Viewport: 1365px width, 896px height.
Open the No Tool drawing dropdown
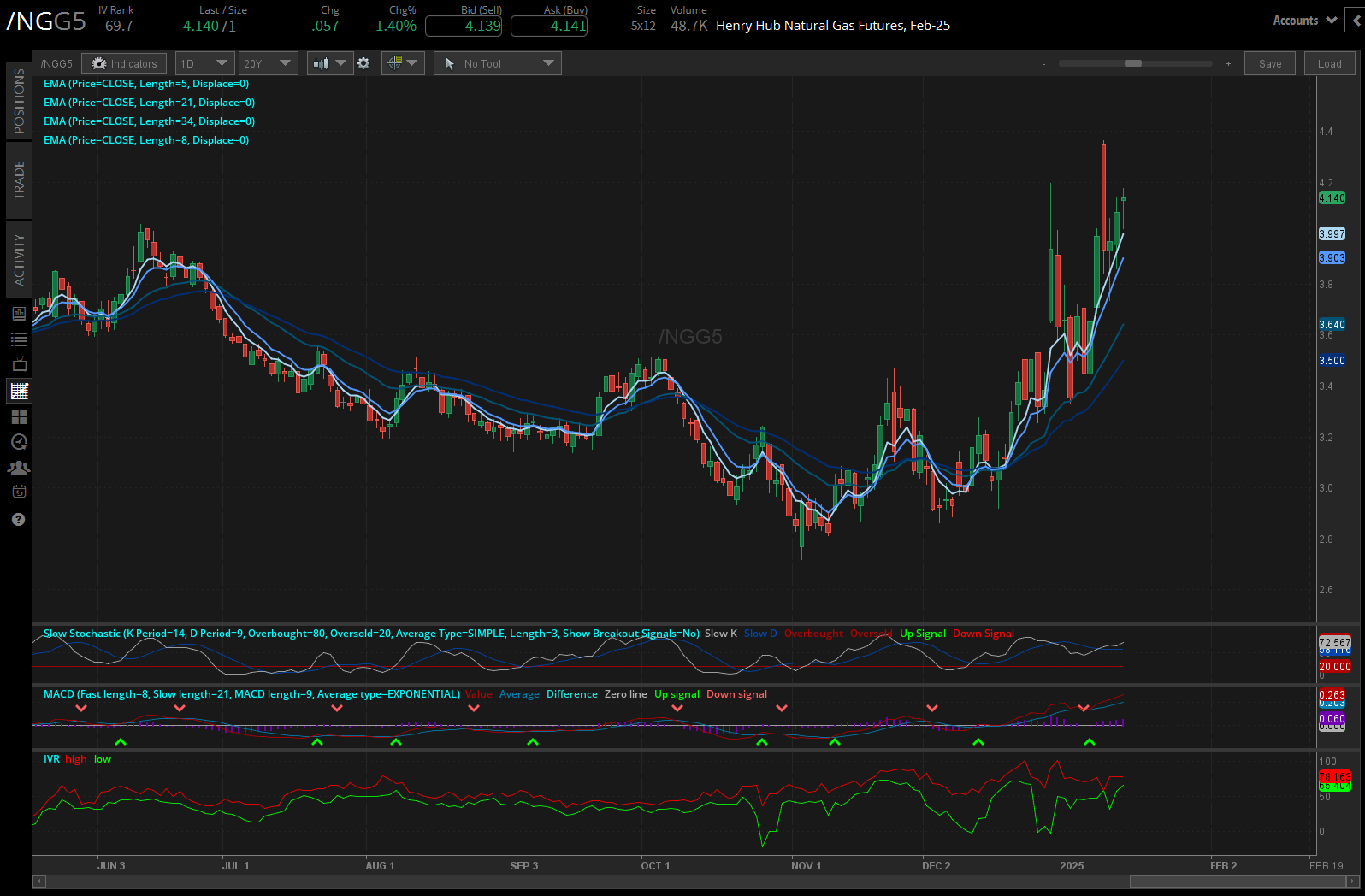[498, 63]
